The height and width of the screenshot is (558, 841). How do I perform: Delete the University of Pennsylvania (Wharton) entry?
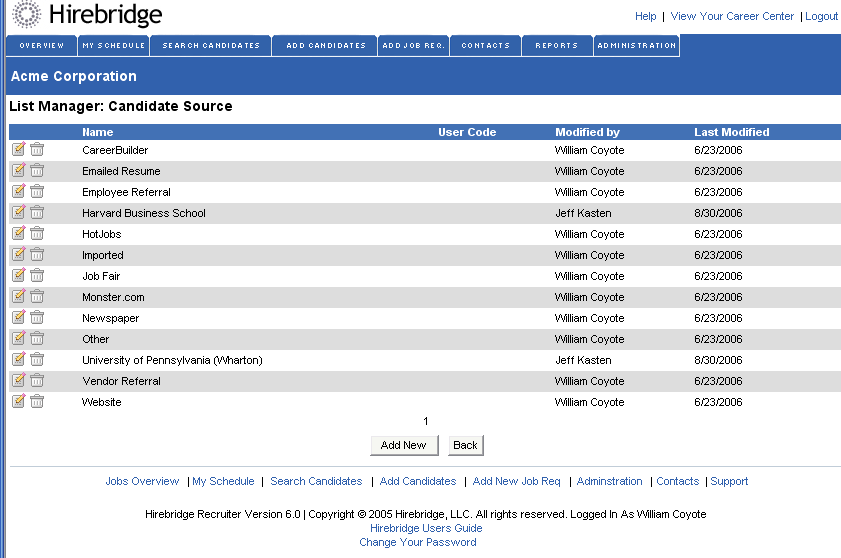tap(37, 358)
